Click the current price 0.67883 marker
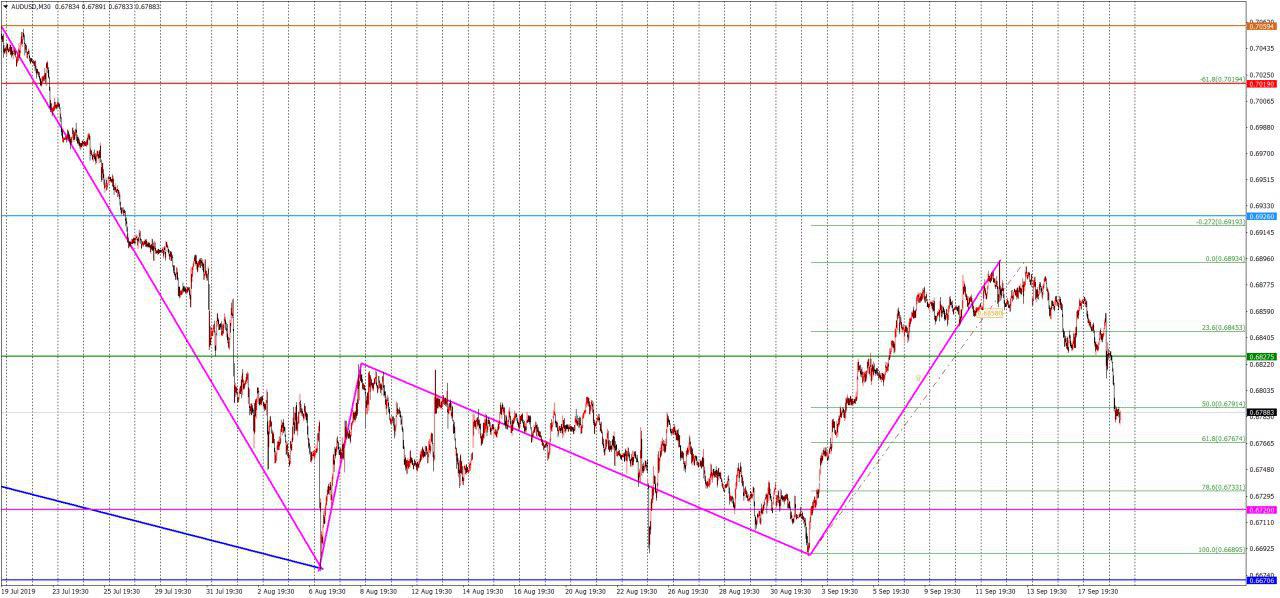 click(x=1261, y=412)
